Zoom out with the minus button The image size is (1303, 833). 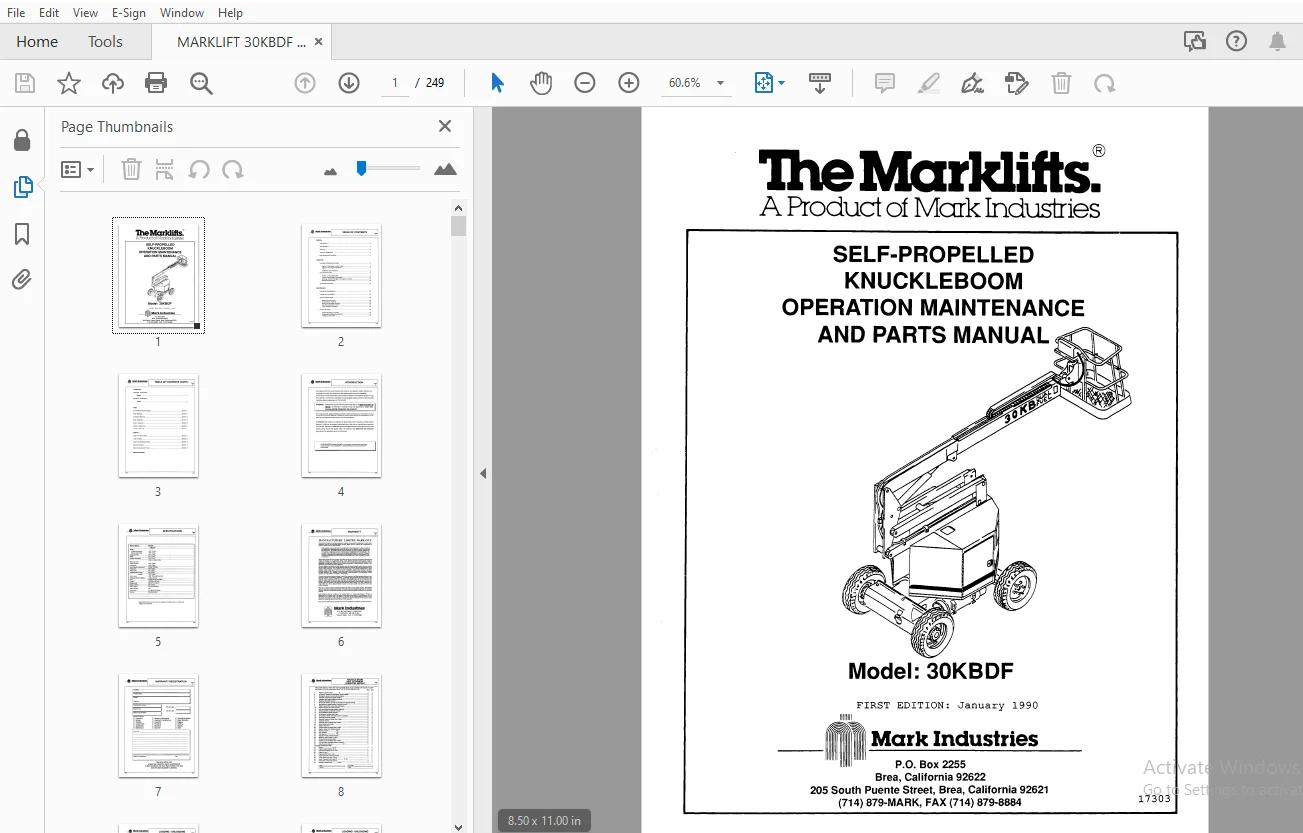pos(585,83)
